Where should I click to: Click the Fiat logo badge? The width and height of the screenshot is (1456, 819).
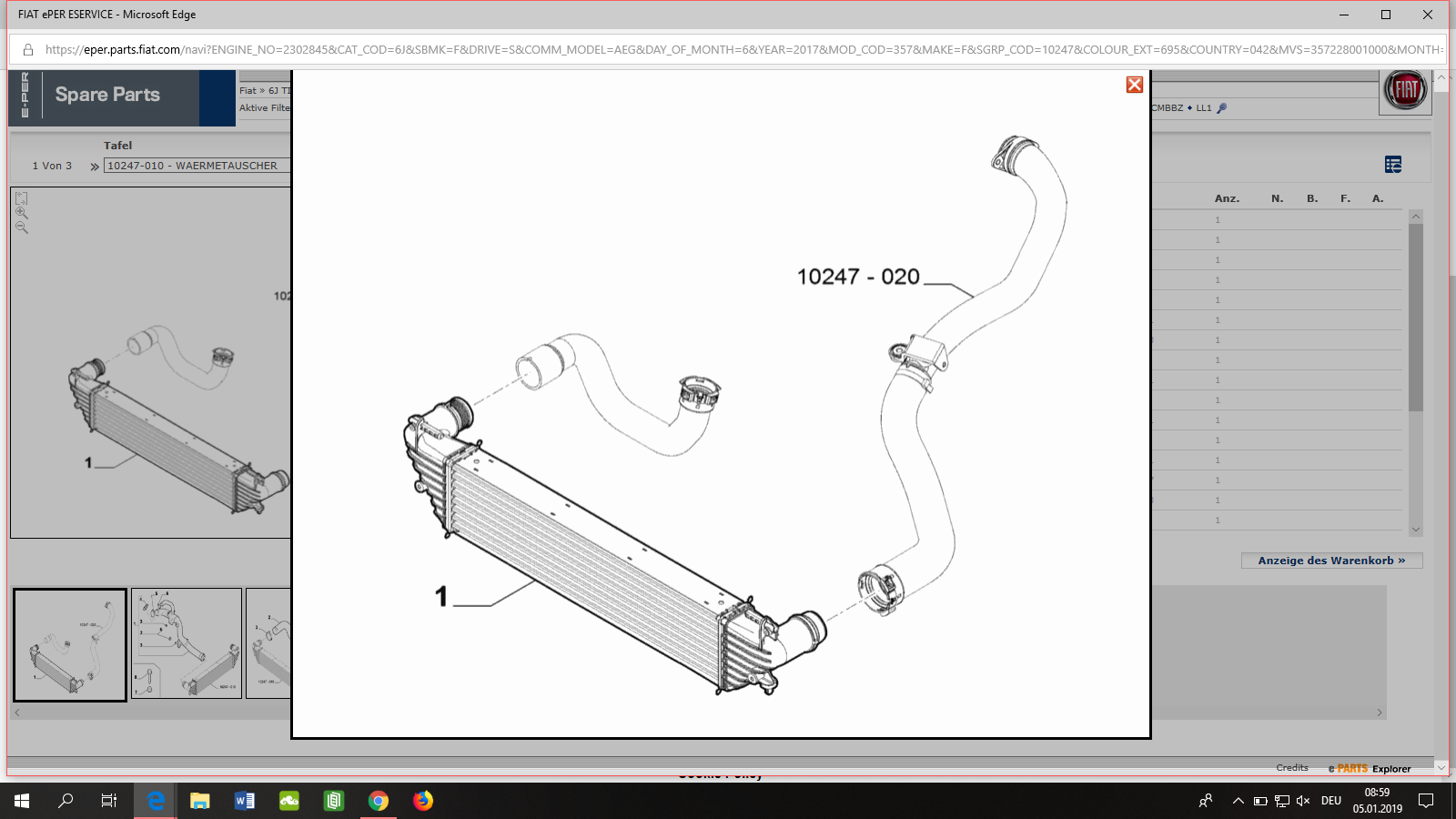click(1405, 91)
